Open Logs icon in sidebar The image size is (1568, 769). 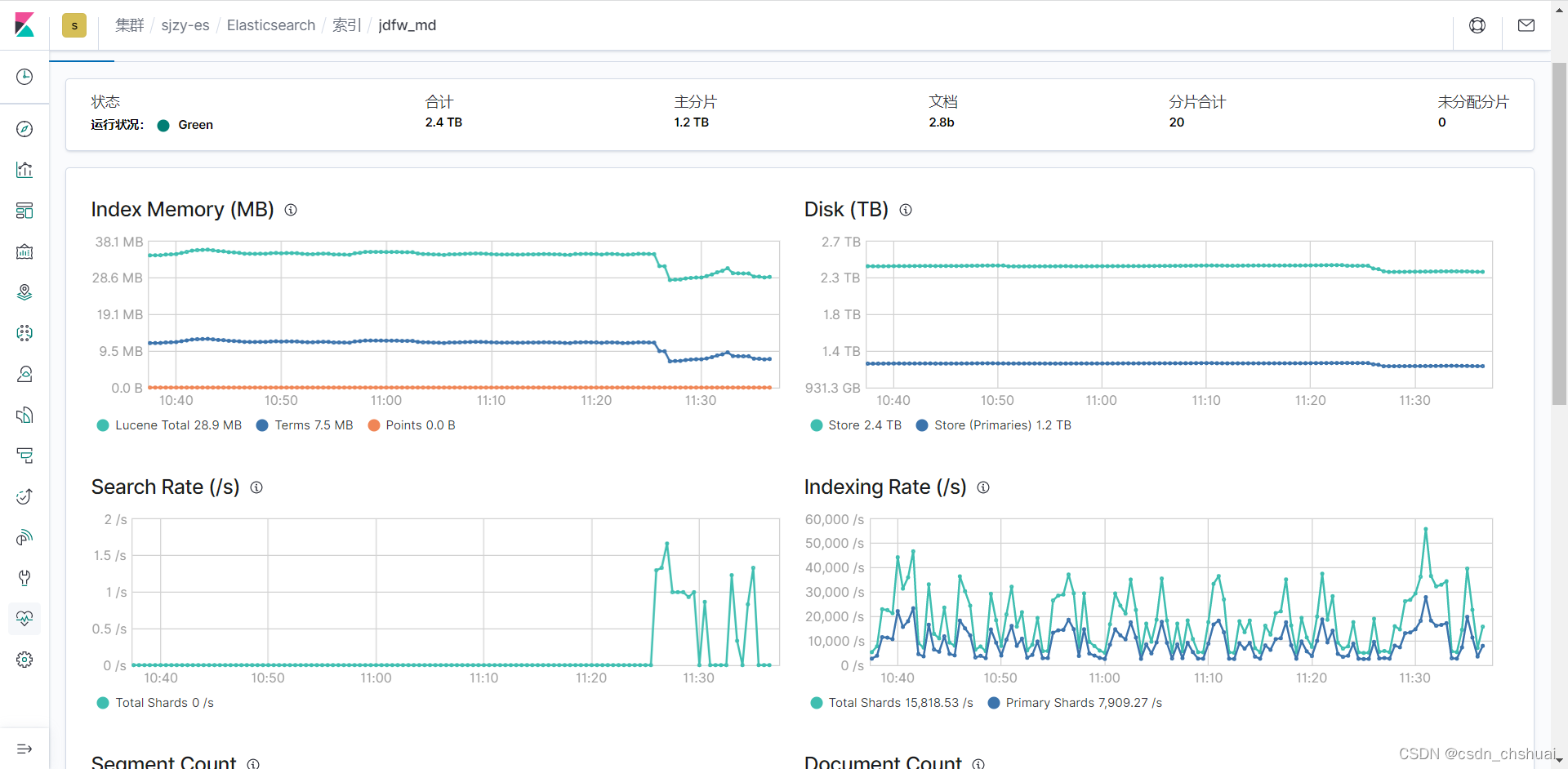click(24, 415)
